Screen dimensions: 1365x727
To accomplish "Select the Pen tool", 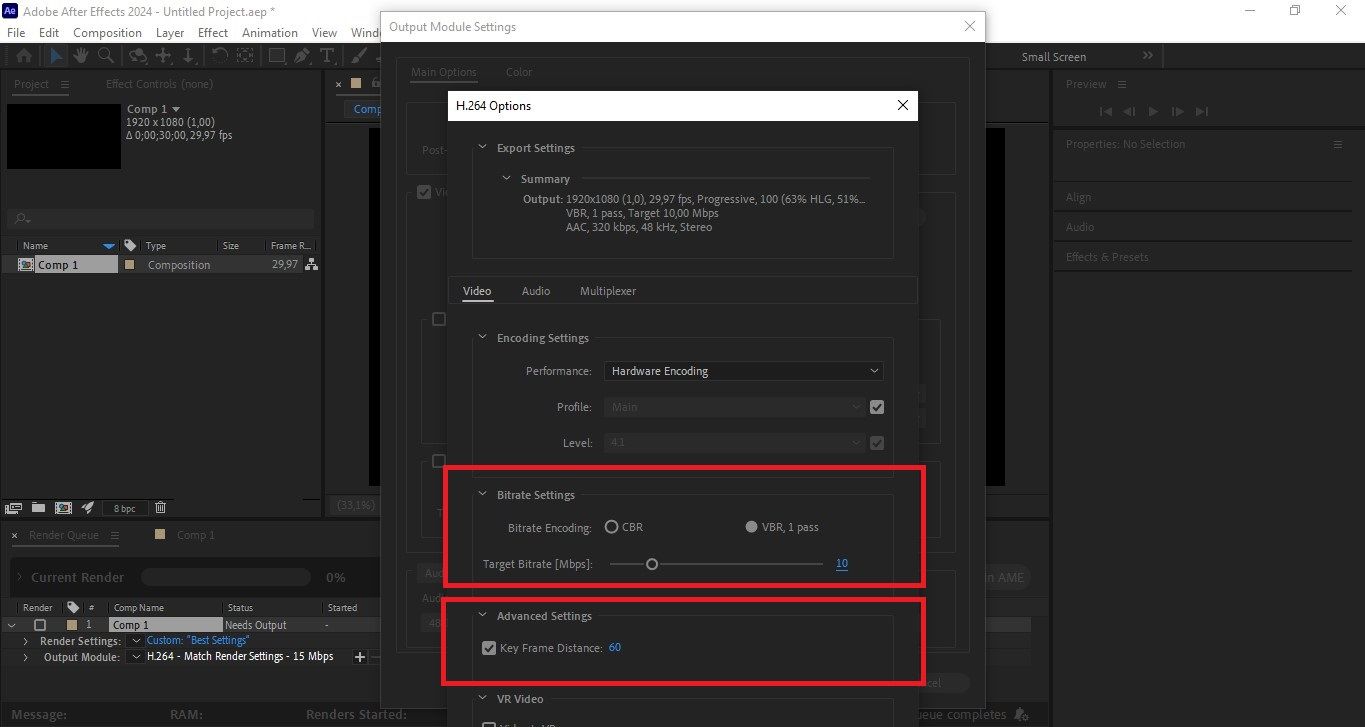I will coord(301,55).
